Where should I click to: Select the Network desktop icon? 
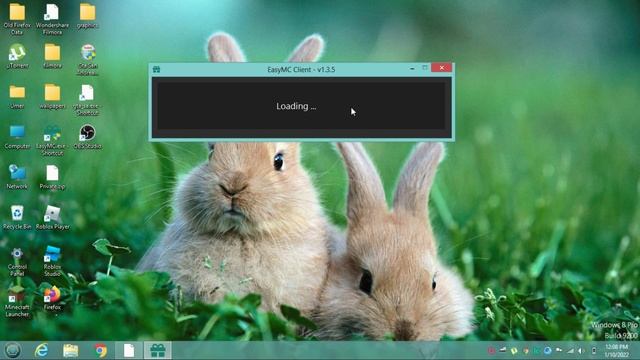click(x=17, y=177)
